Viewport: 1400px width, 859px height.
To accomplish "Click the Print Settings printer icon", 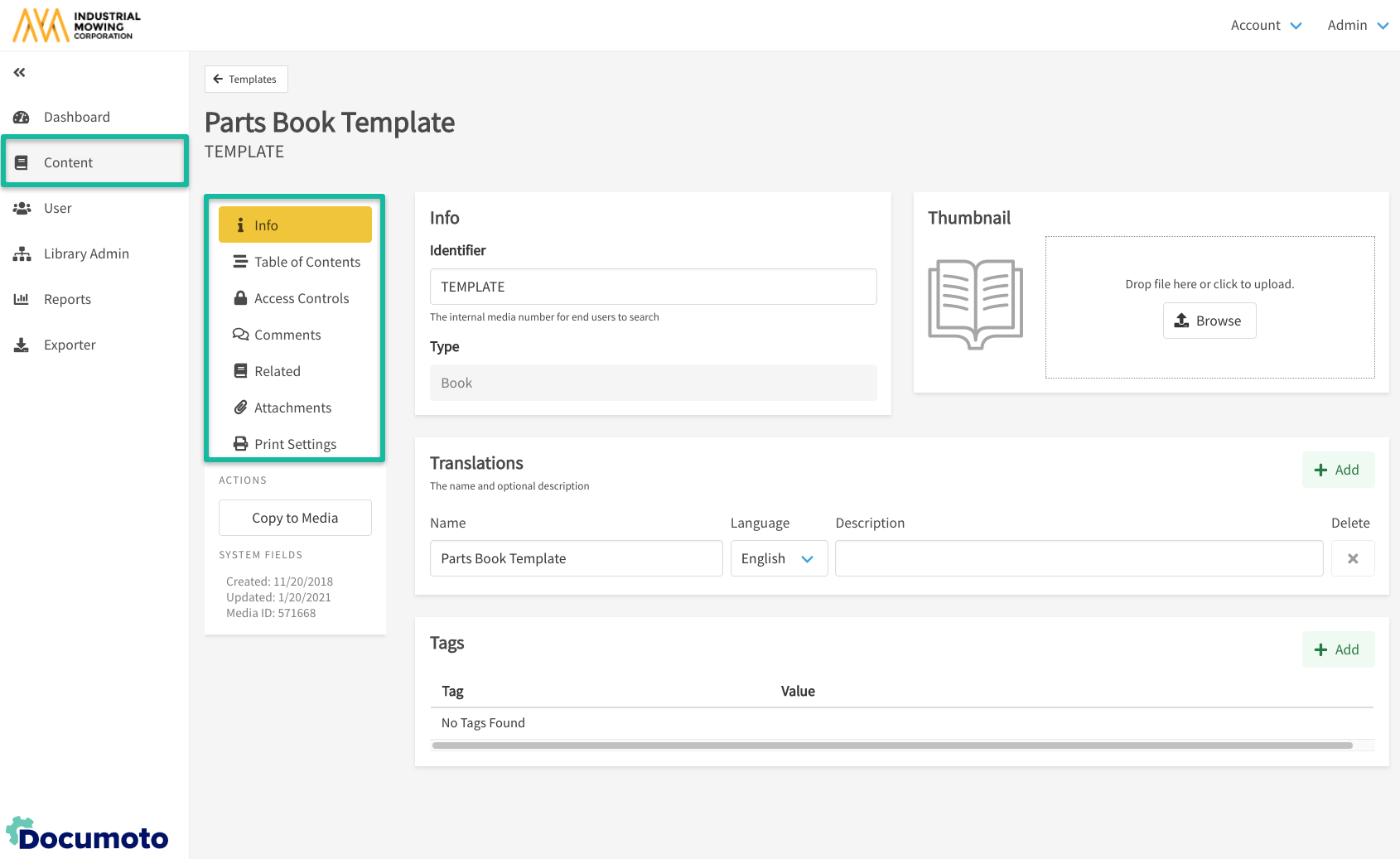I will click(240, 444).
